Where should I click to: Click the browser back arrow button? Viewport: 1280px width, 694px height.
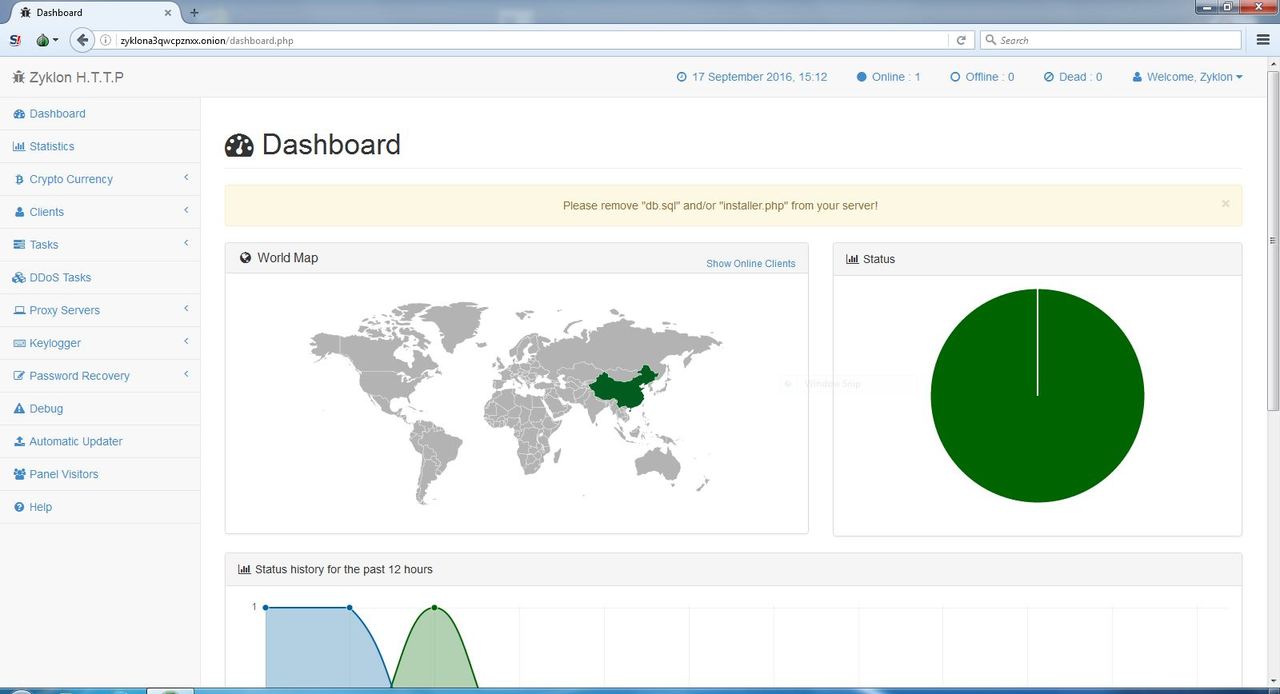(x=82, y=40)
